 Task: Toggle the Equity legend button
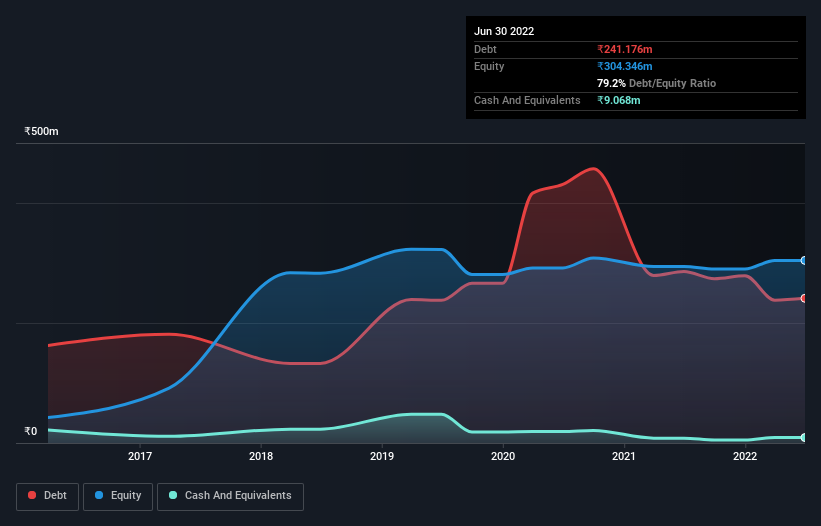[118, 496]
